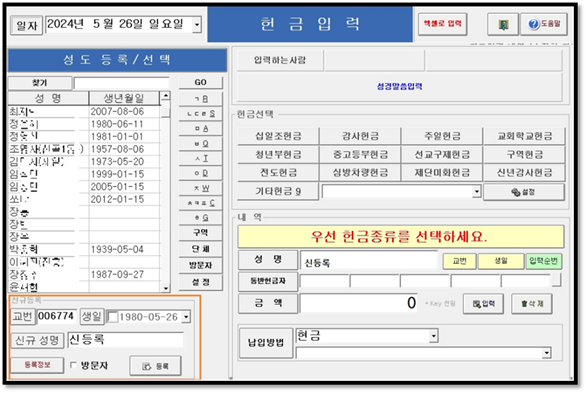
Task: Click the 엑셀로 입력 button
Action: 442,24
